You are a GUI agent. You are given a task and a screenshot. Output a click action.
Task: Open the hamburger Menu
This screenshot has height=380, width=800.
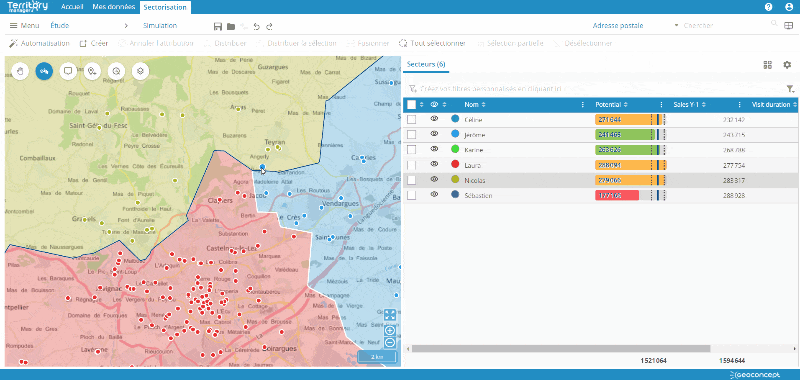click(24, 26)
